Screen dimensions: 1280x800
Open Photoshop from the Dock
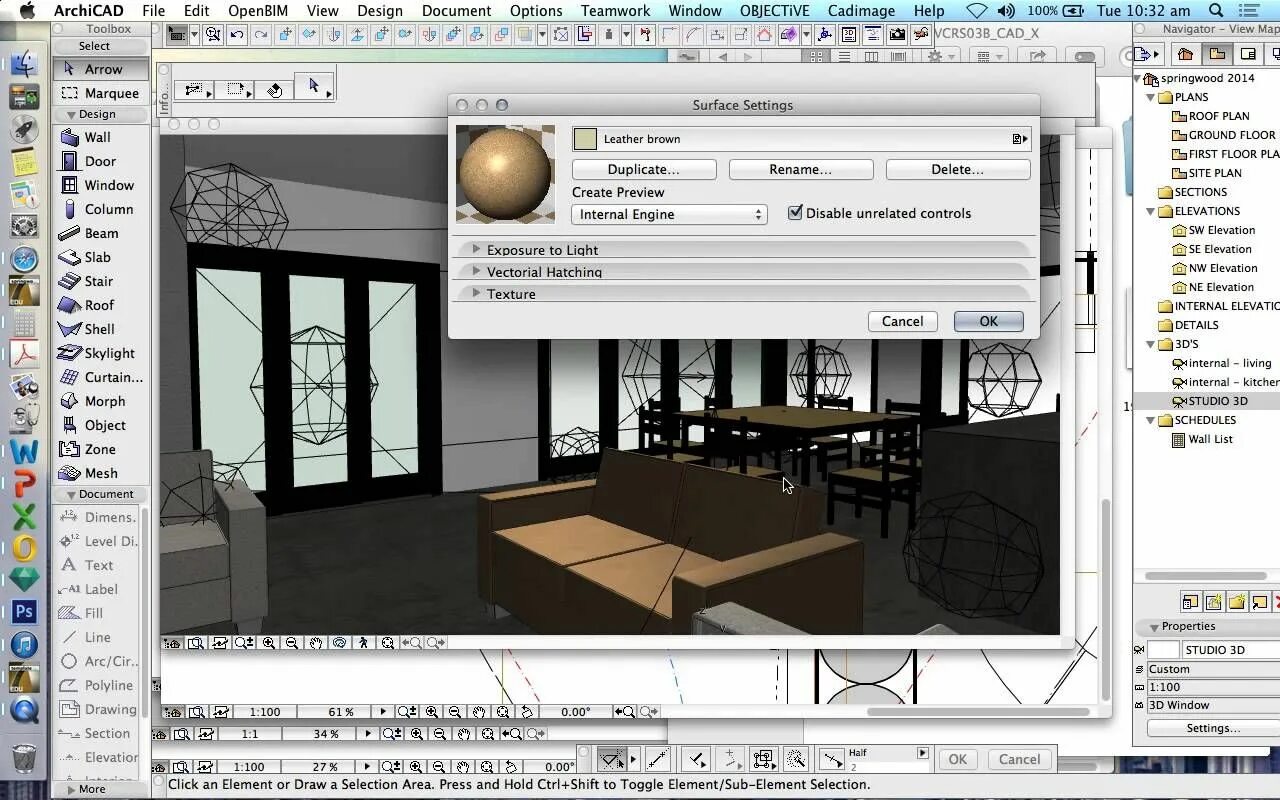point(24,612)
